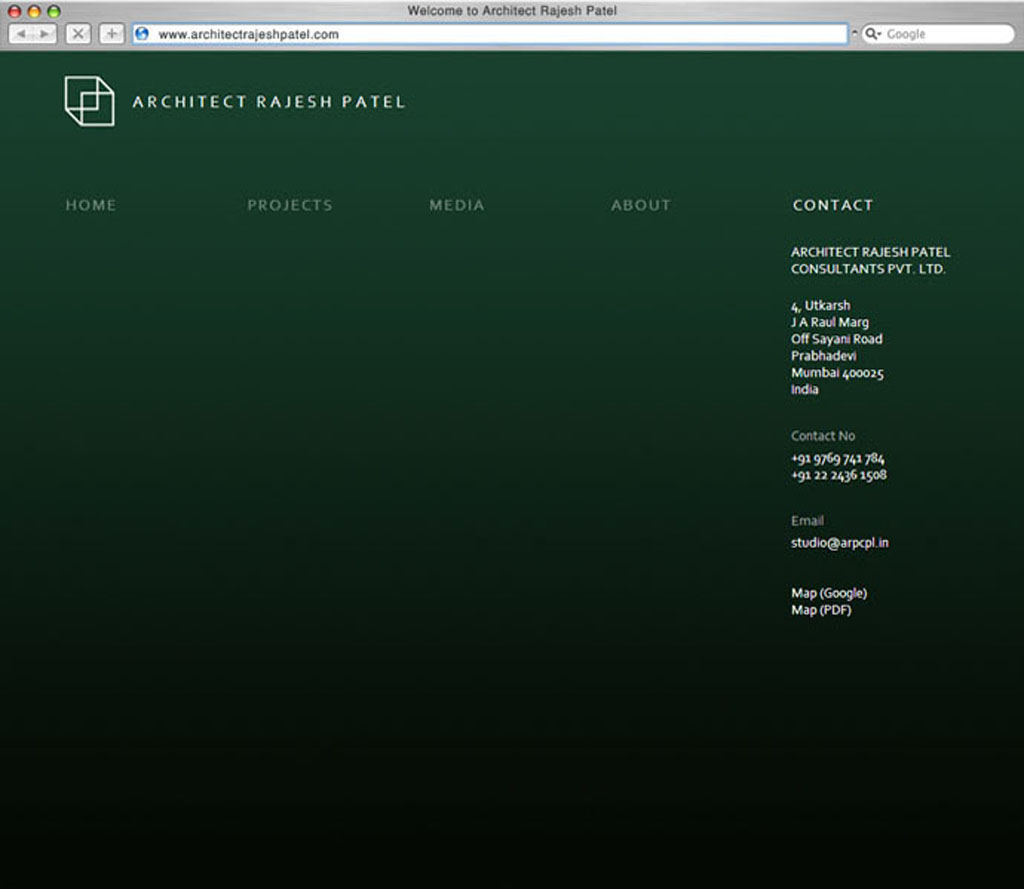1024x889 pixels.
Task: Open the ABOUT navigation item
Action: (641, 205)
